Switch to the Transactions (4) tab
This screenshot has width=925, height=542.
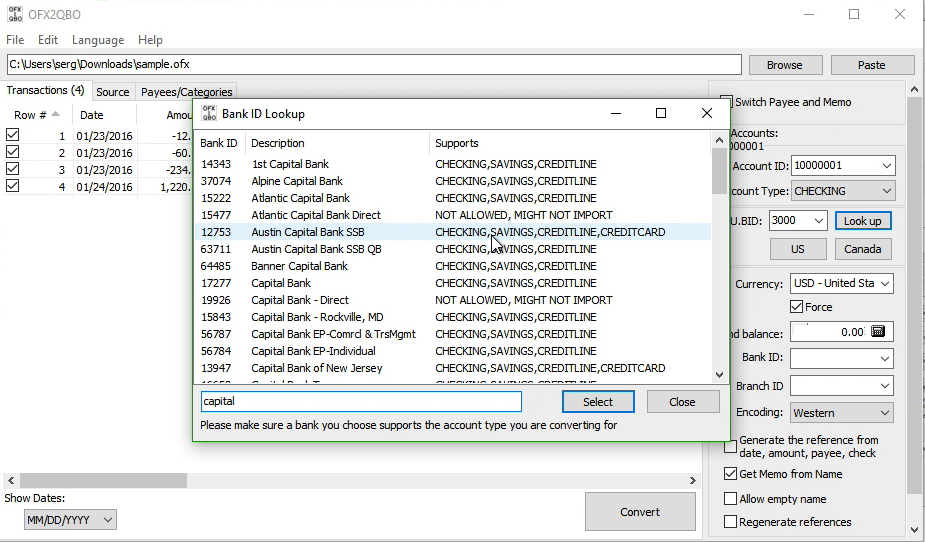pos(45,90)
